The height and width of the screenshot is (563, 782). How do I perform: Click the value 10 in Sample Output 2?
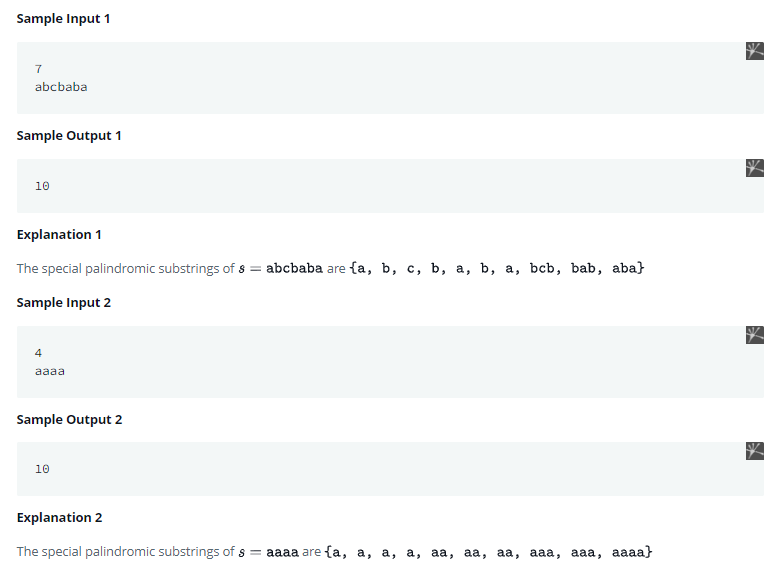42,469
